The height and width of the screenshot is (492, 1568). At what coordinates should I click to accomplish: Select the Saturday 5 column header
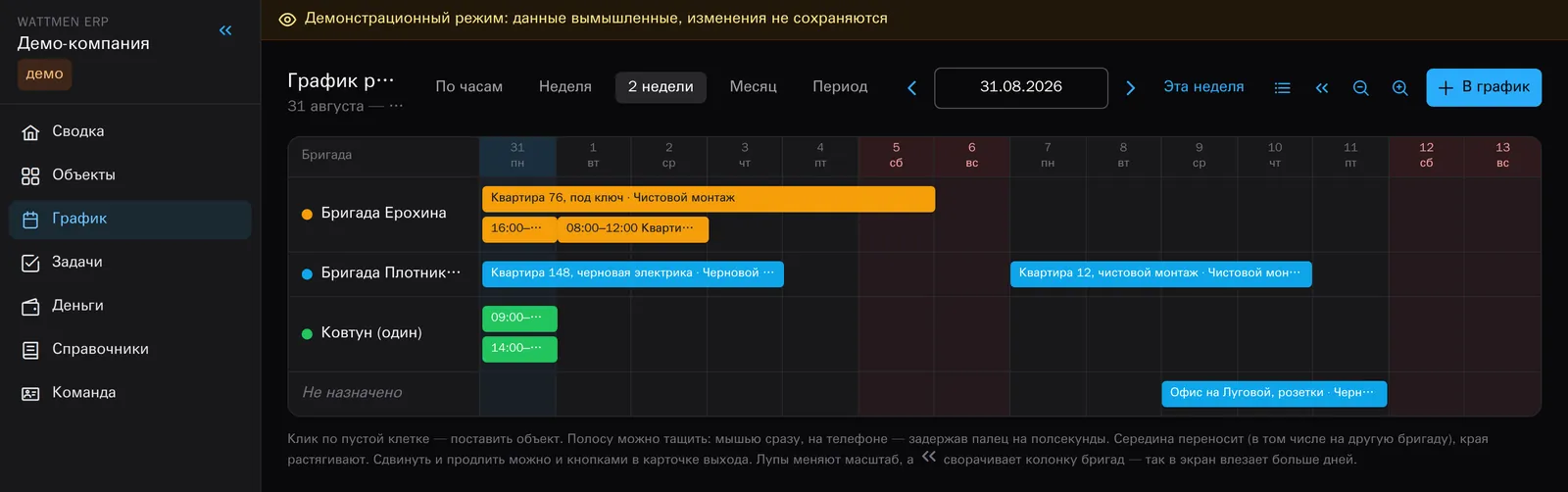[x=896, y=156]
